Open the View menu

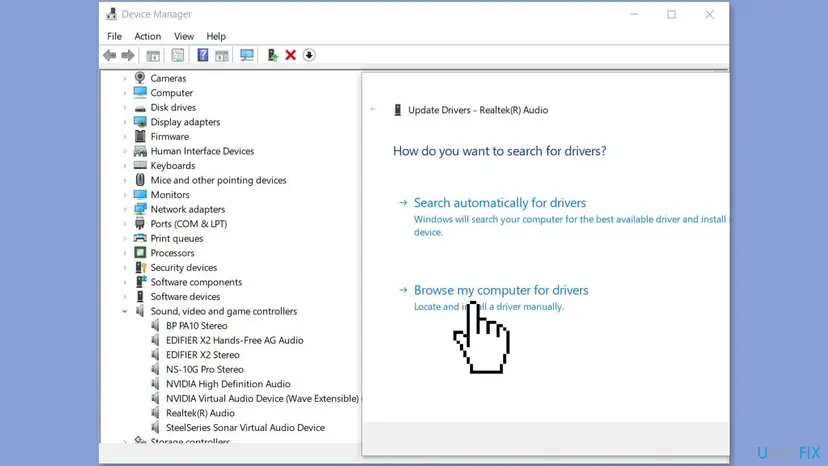click(x=184, y=36)
